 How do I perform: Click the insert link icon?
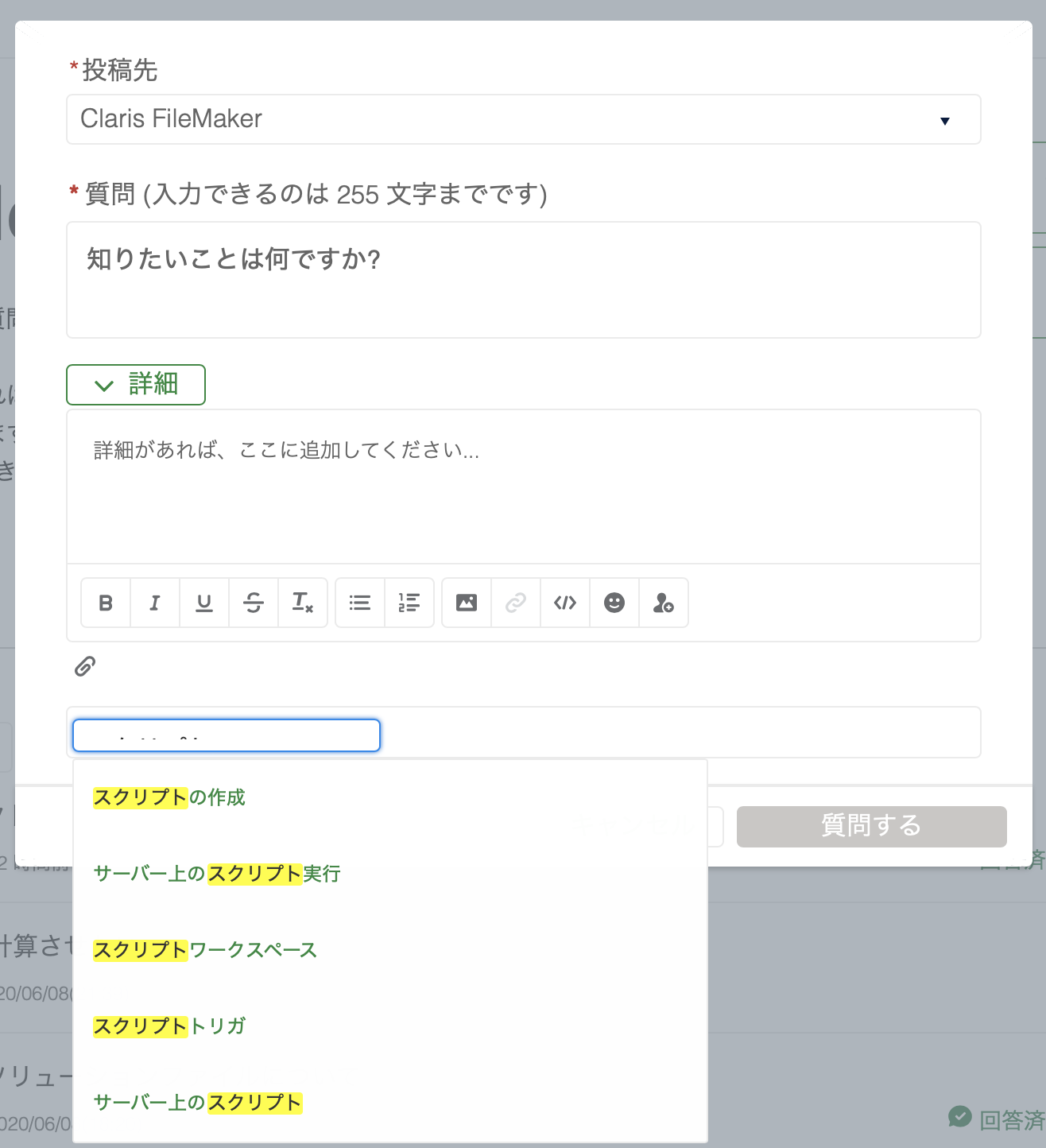[x=516, y=603]
